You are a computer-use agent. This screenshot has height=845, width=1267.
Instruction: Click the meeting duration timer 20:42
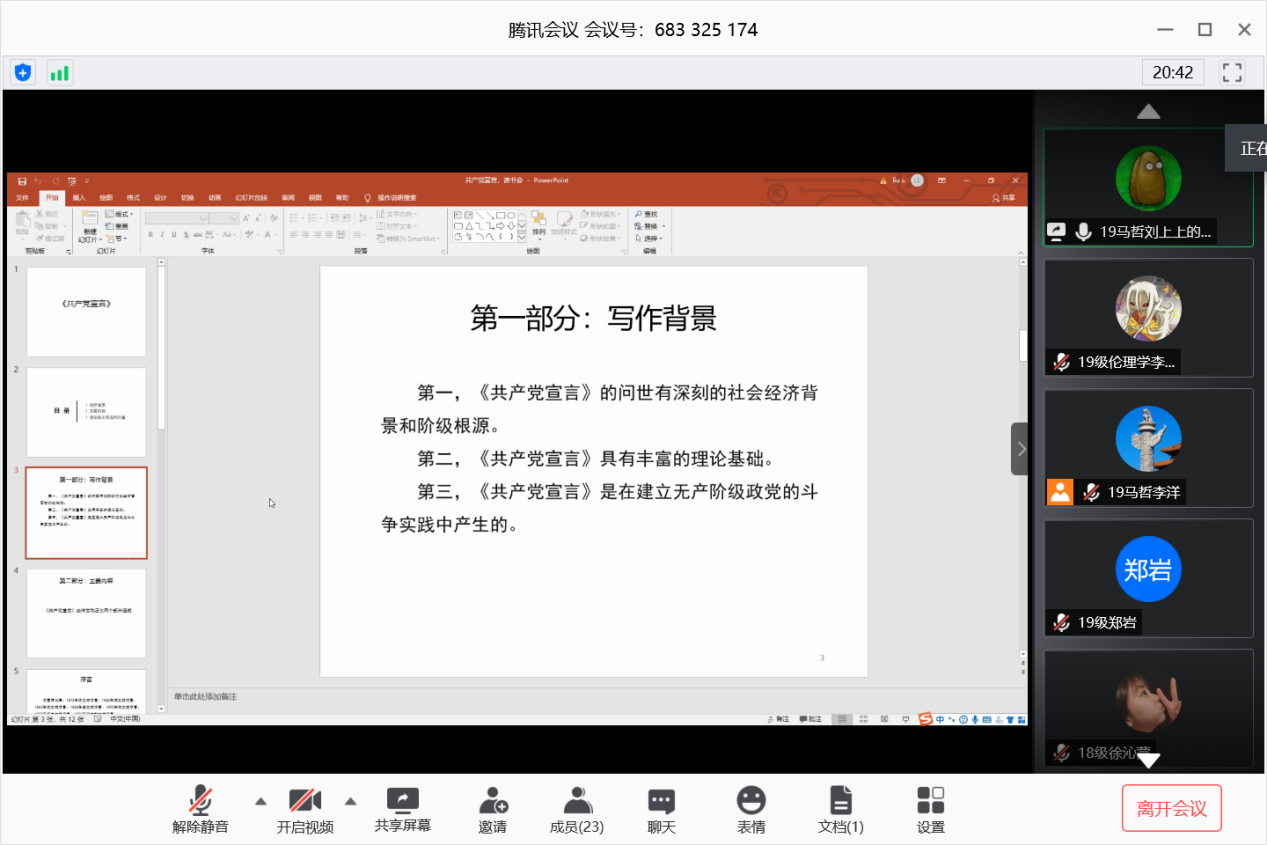coord(1172,72)
